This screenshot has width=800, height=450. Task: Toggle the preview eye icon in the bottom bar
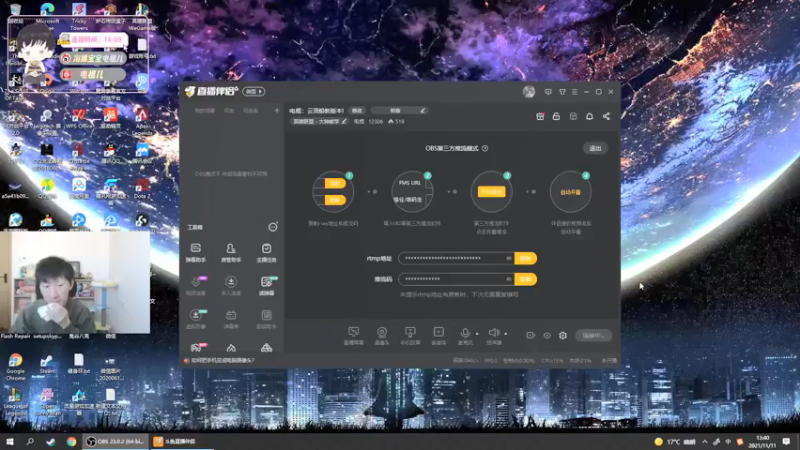coord(547,335)
